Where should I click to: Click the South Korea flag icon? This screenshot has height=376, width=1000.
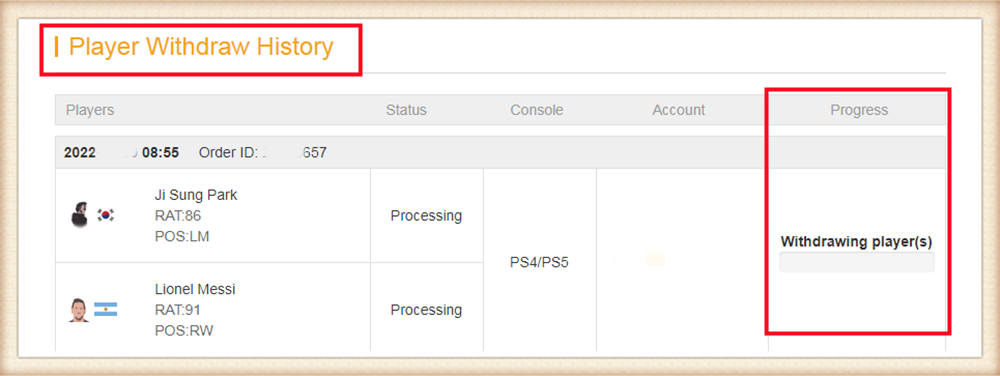[106, 215]
